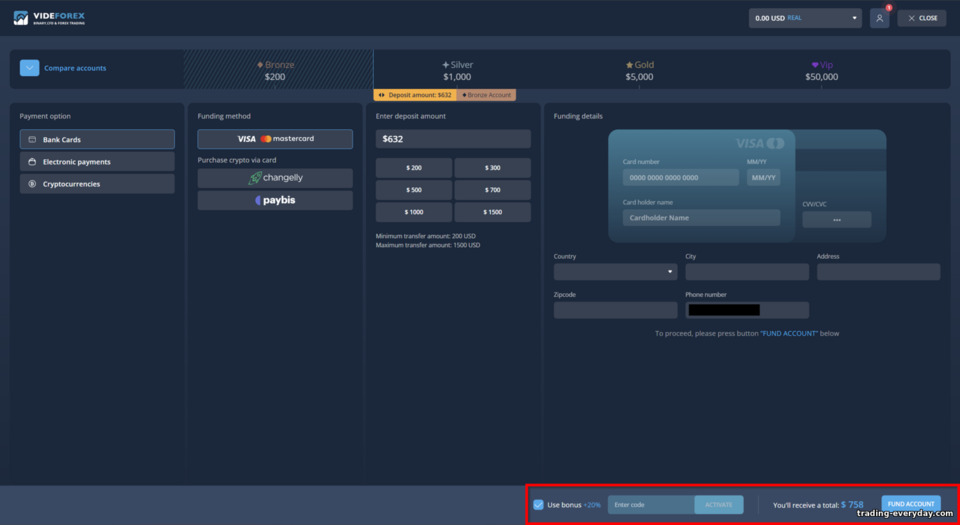Viewport: 960px width, 525px height.
Task: Click the Bronze Account badge
Action: click(x=487, y=95)
